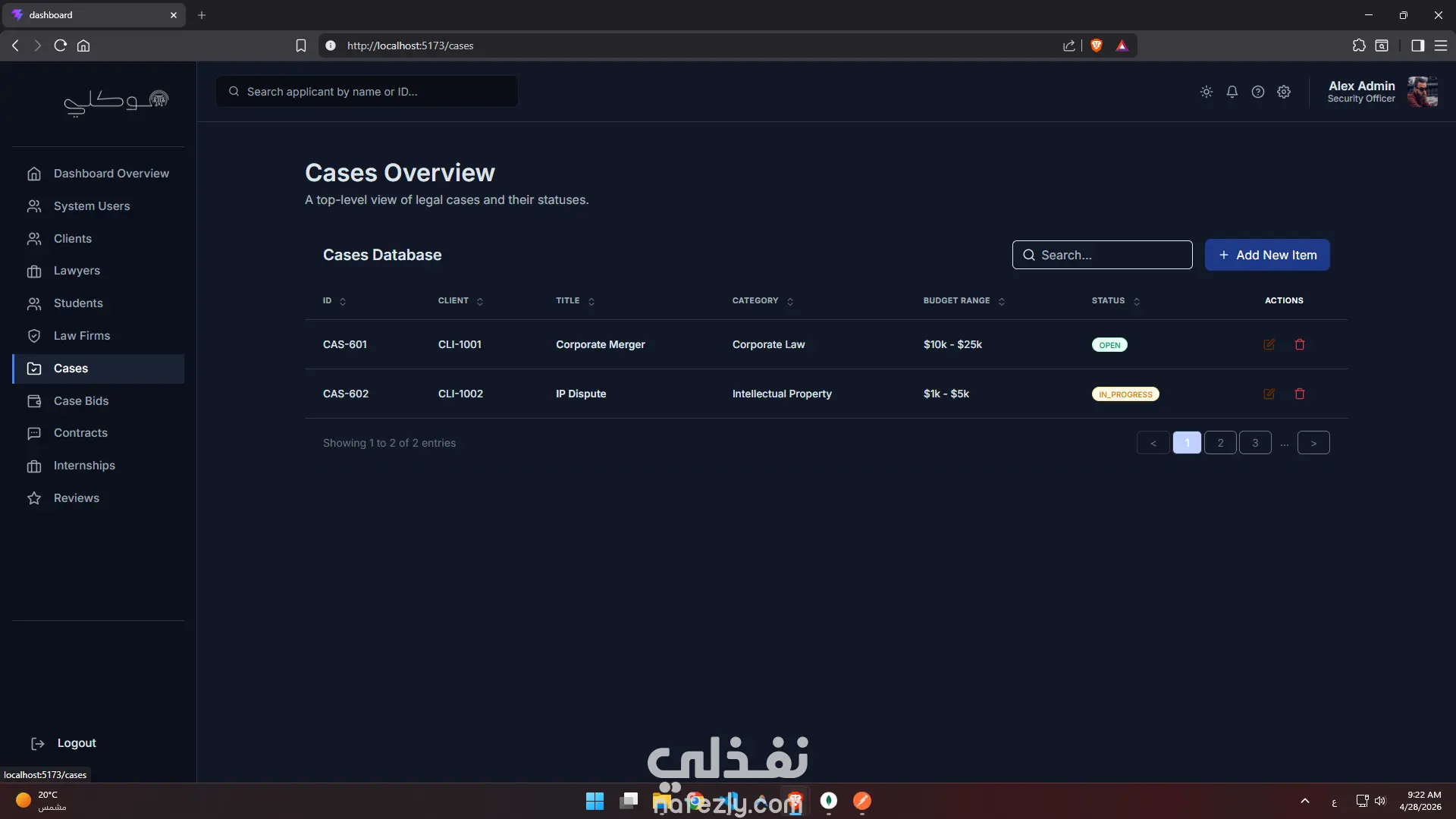Sort the table by Budget Range
The width and height of the screenshot is (1456, 819).
[x=964, y=301]
